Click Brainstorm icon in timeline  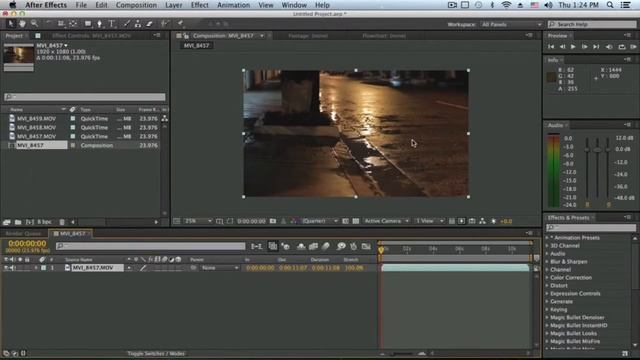341,246
